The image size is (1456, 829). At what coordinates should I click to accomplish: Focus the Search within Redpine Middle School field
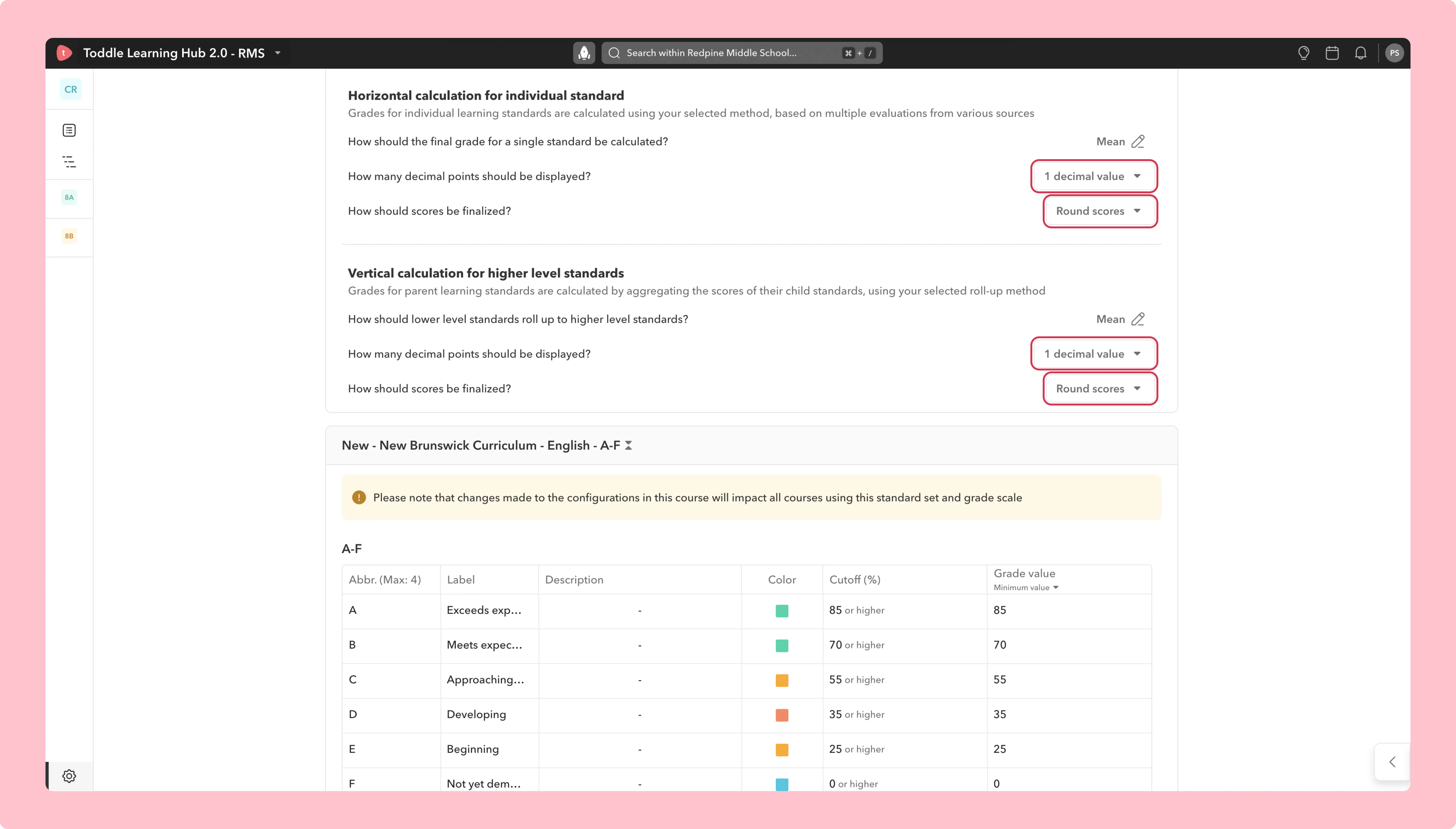[742, 53]
